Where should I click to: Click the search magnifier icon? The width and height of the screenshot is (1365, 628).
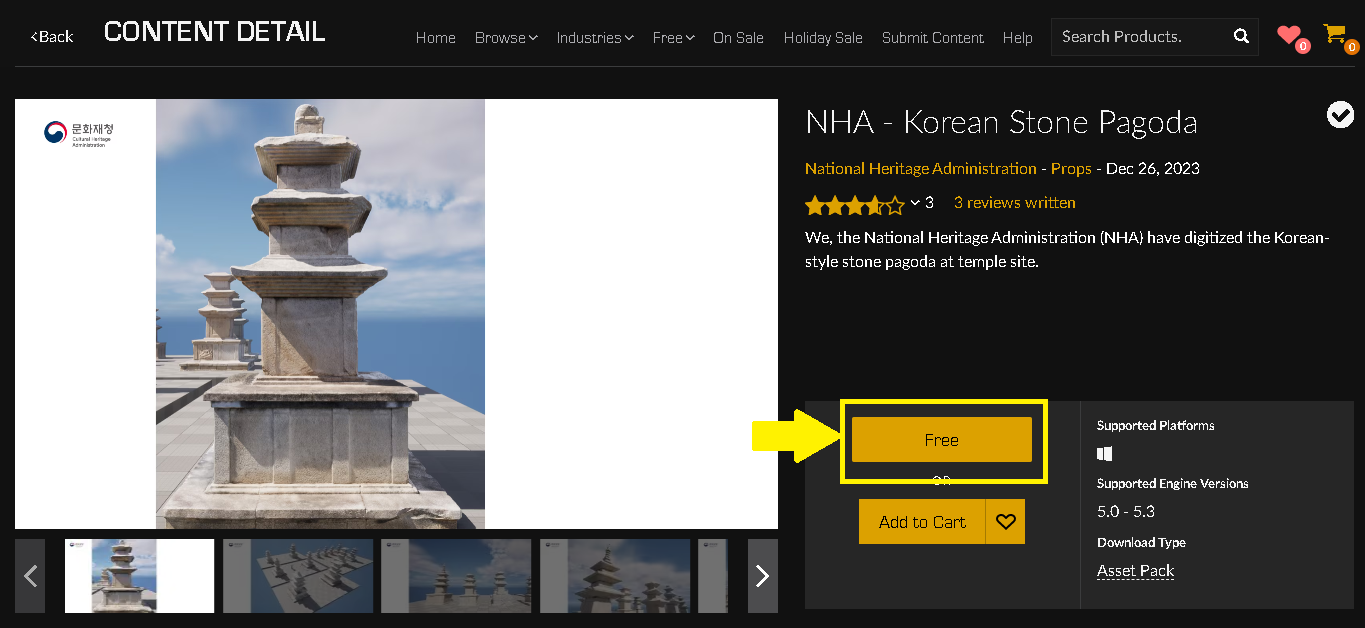[x=1241, y=37]
